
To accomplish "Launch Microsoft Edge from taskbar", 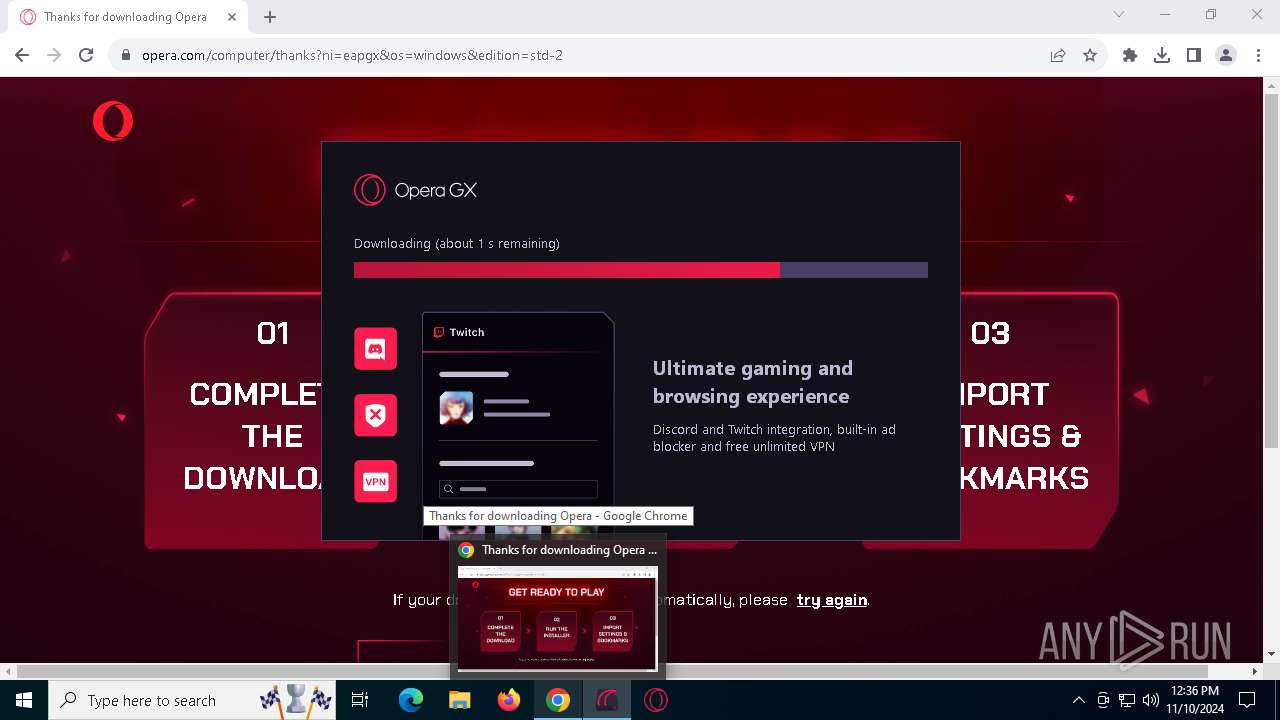I will pos(411,700).
